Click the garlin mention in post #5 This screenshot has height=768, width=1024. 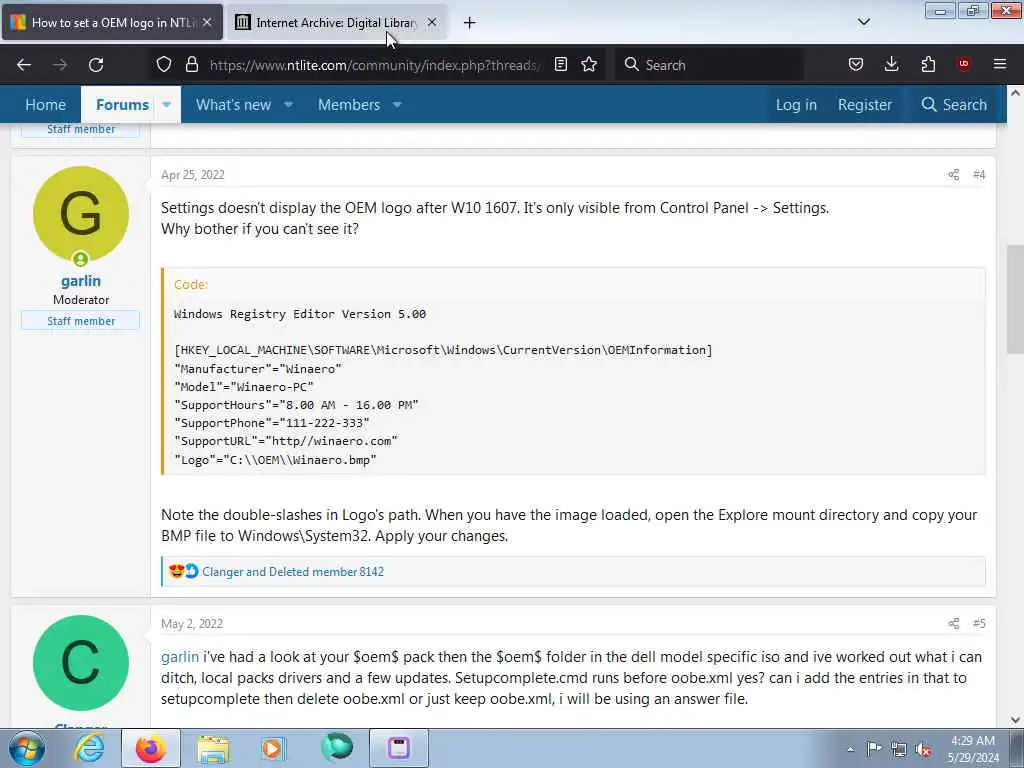point(180,657)
